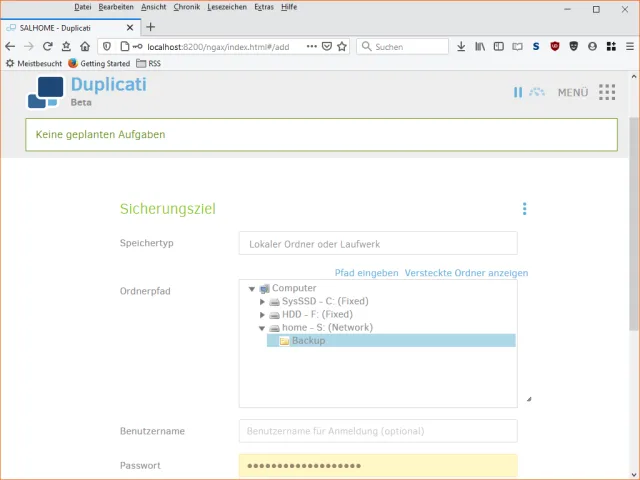Go back with the browser back arrow
The height and width of the screenshot is (480, 640).
[x=10, y=47]
